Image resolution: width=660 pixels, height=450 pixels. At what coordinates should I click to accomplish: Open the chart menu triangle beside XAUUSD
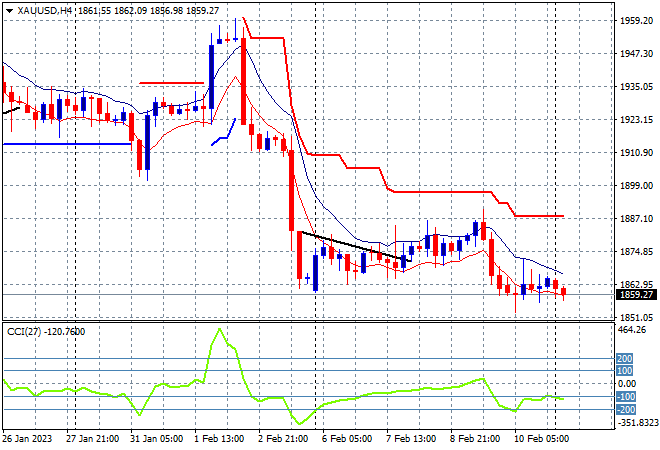pos(10,11)
